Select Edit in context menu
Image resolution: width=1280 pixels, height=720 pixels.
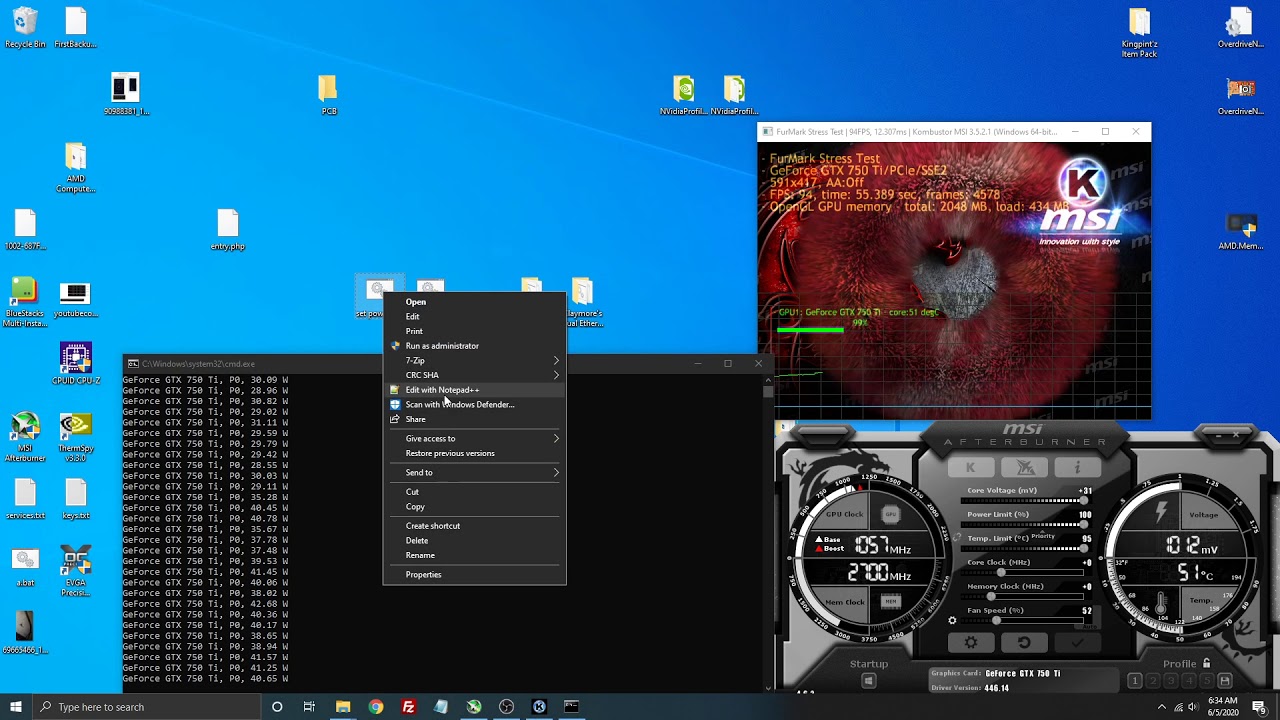[x=475, y=316]
